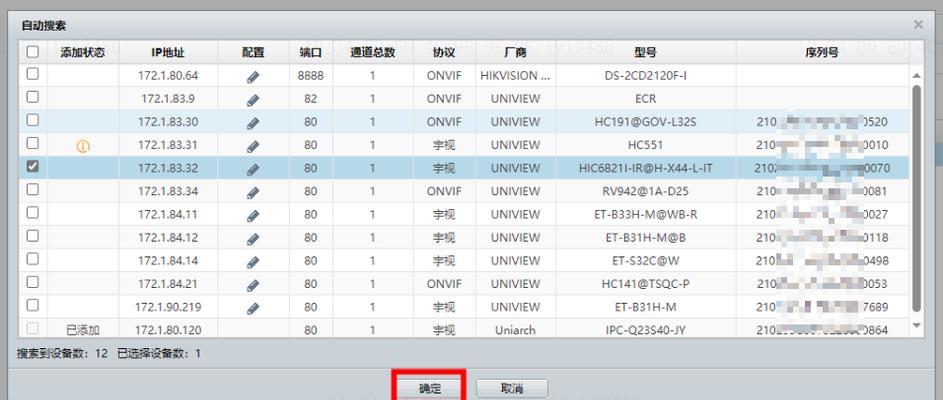Viewport: 943px width, 400px height.
Task: Click model HC141@TSQC-P
Action: click(x=645, y=284)
